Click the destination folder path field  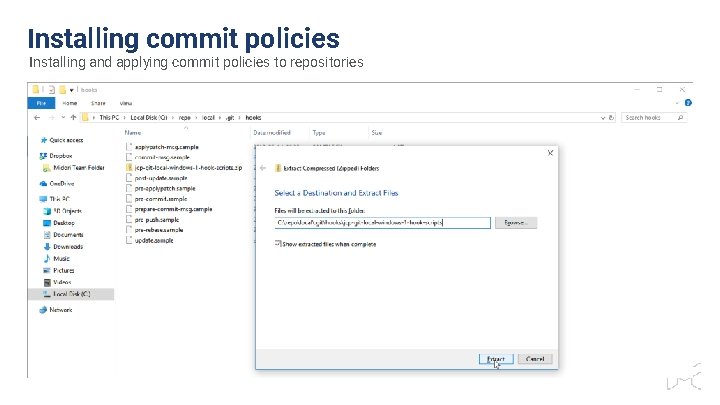(382, 223)
